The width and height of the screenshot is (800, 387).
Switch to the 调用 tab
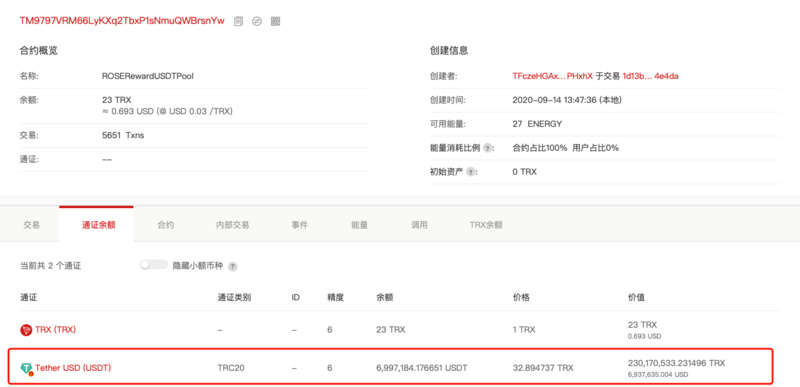click(x=419, y=225)
